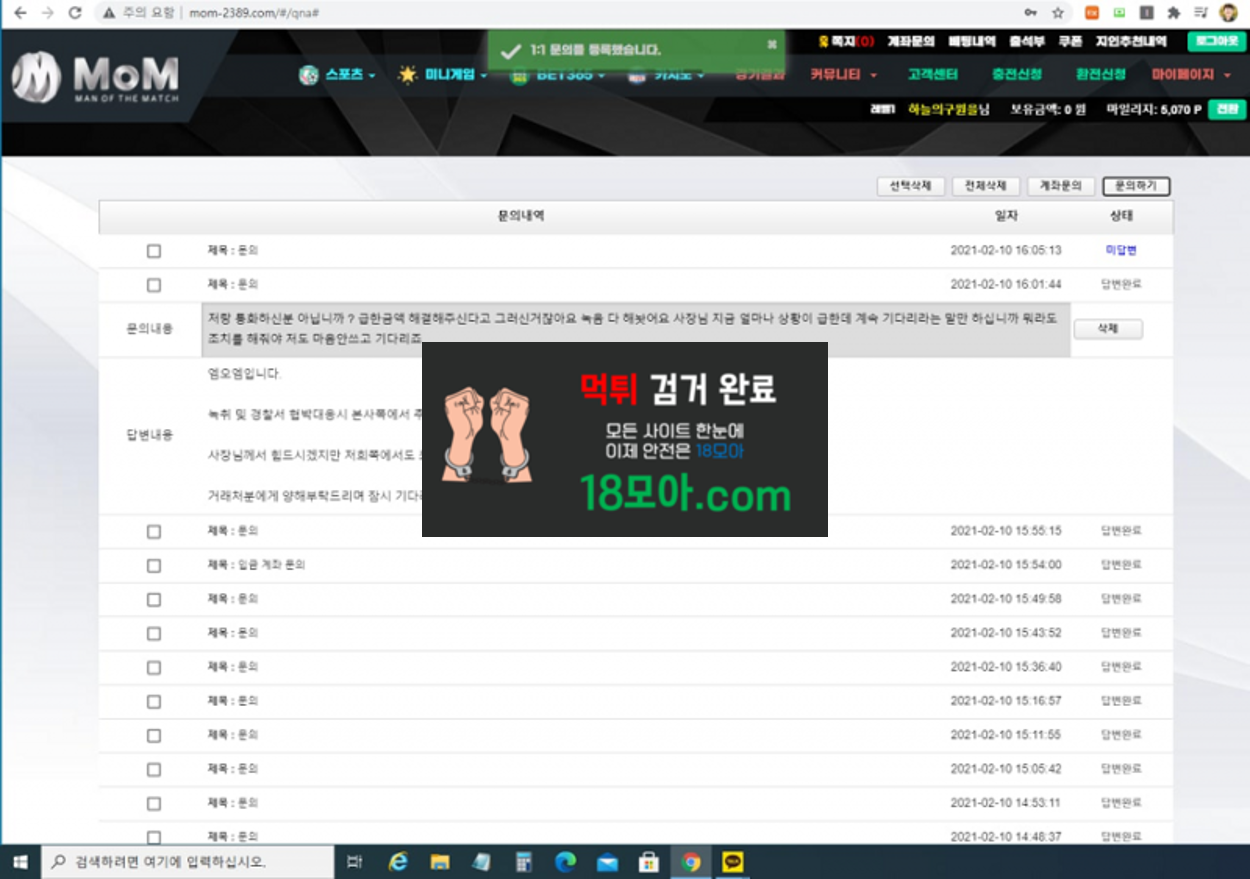Click the 문의하기 button
This screenshot has width=1250, height=879.
pyautogui.click(x=1136, y=186)
